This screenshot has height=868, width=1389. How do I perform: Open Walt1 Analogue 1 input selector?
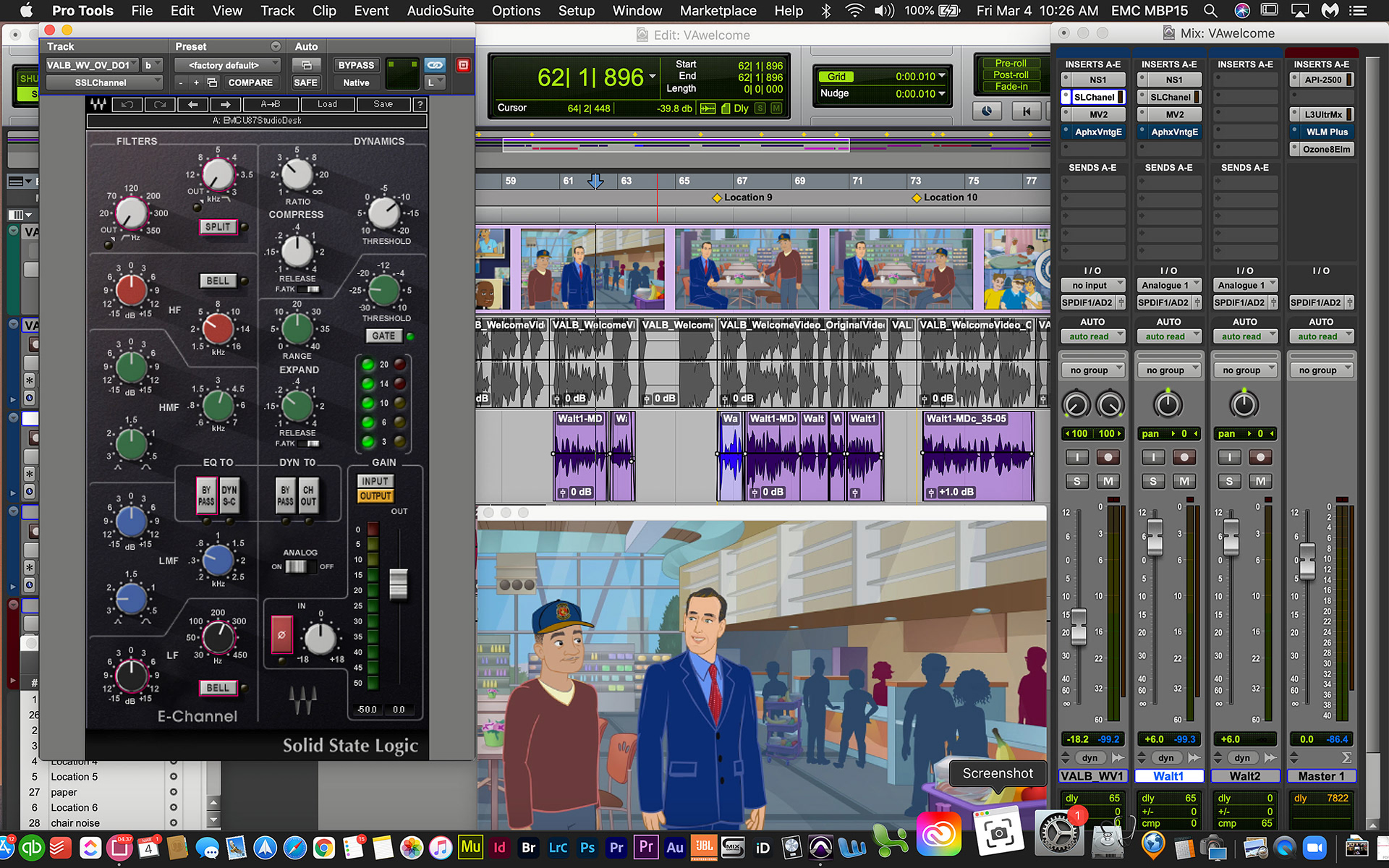[x=1168, y=285]
